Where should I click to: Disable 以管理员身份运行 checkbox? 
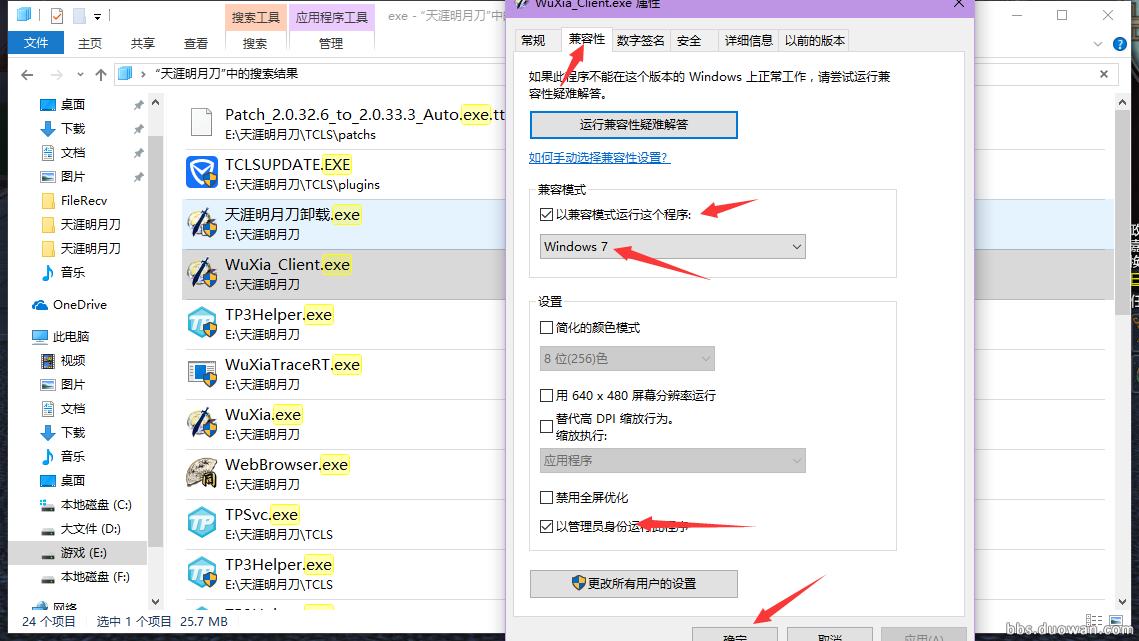(547, 525)
